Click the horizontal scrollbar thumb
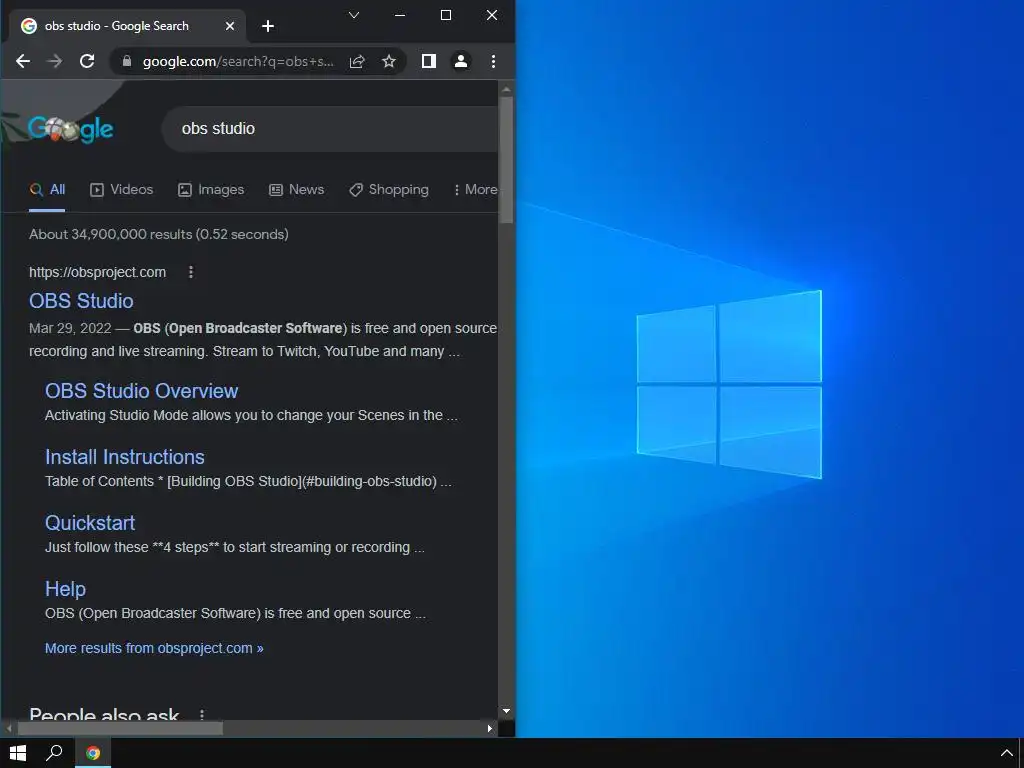 120,728
